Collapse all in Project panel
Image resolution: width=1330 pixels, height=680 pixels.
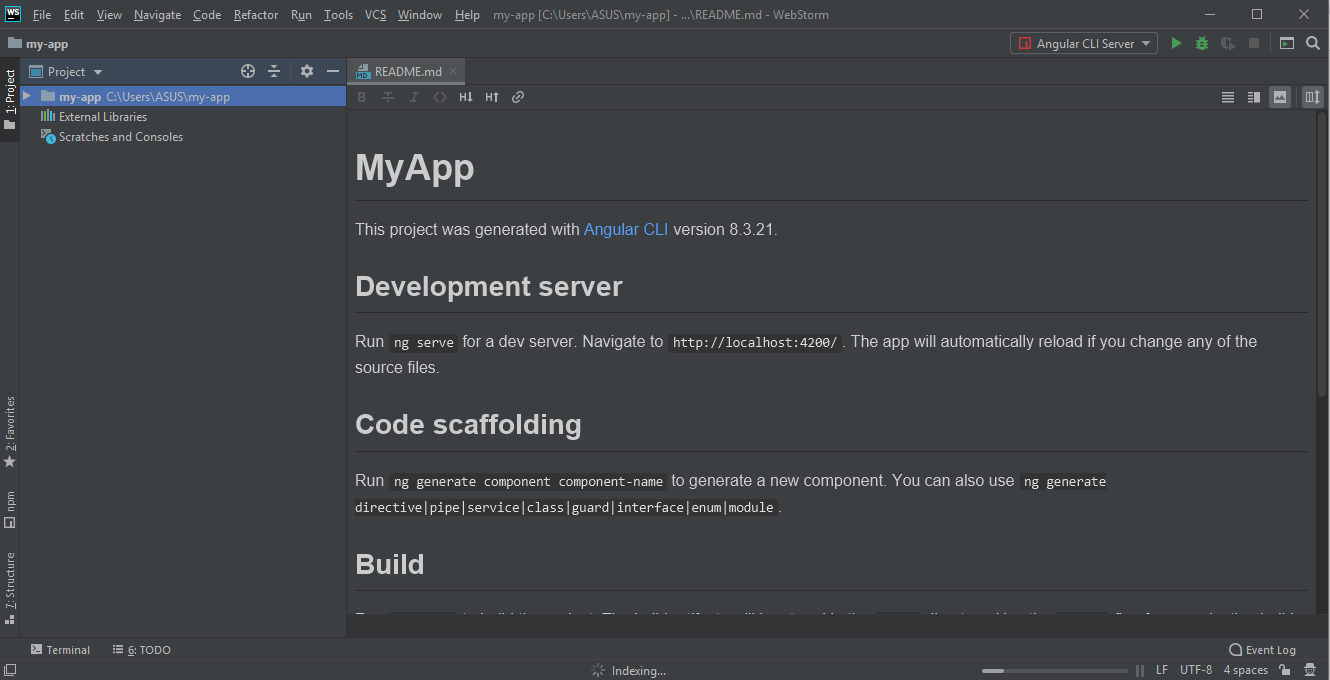coord(274,71)
